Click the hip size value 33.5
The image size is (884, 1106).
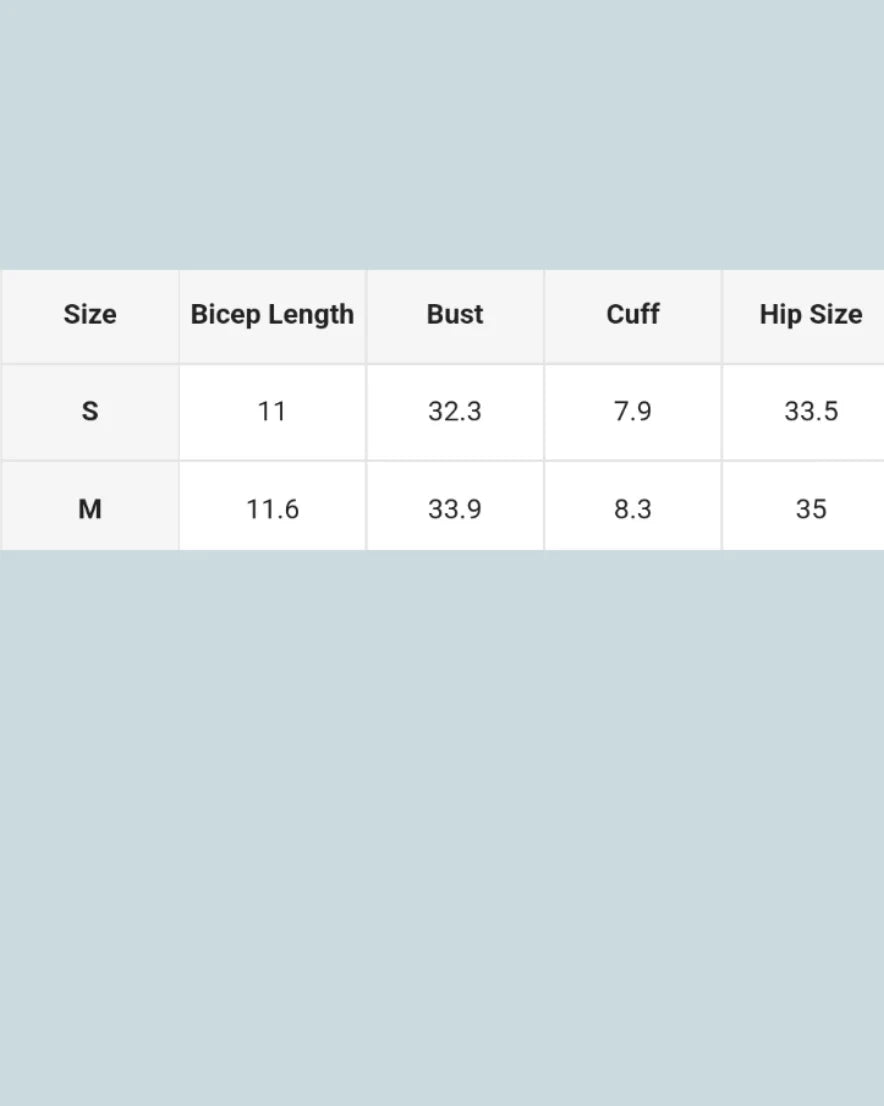(811, 411)
